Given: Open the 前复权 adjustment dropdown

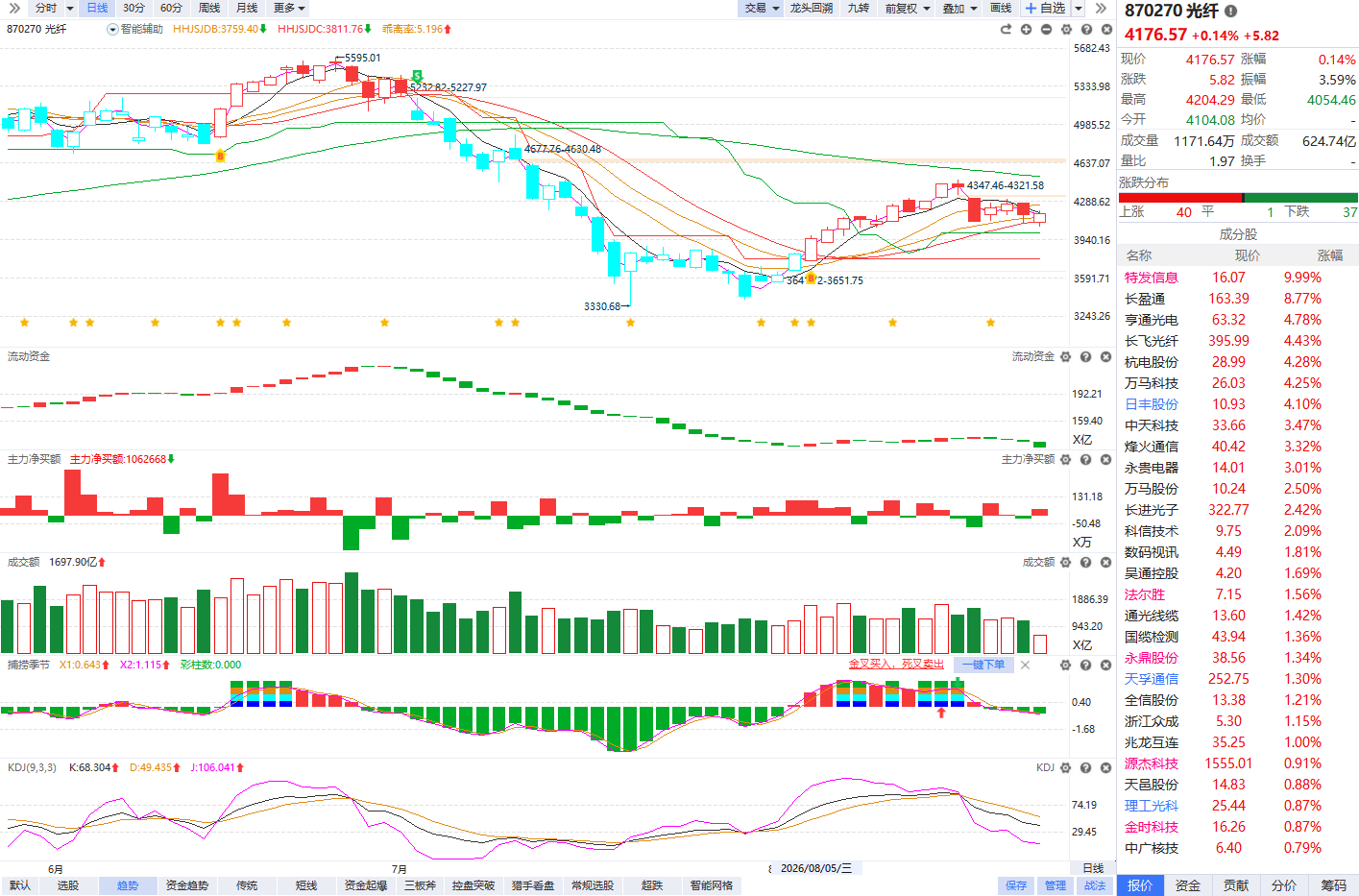Looking at the screenshot, I should click(908, 8).
